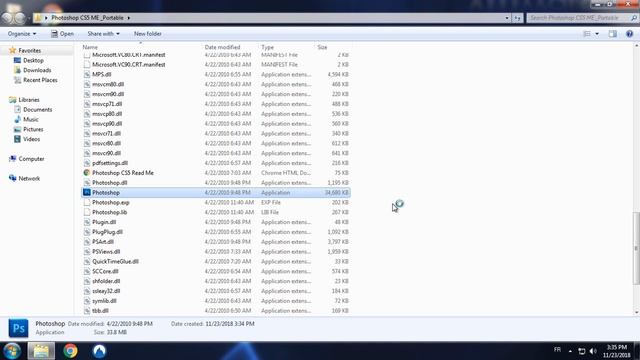Select Computer in the navigation pane
This screenshot has width=640, height=360.
(x=31, y=159)
